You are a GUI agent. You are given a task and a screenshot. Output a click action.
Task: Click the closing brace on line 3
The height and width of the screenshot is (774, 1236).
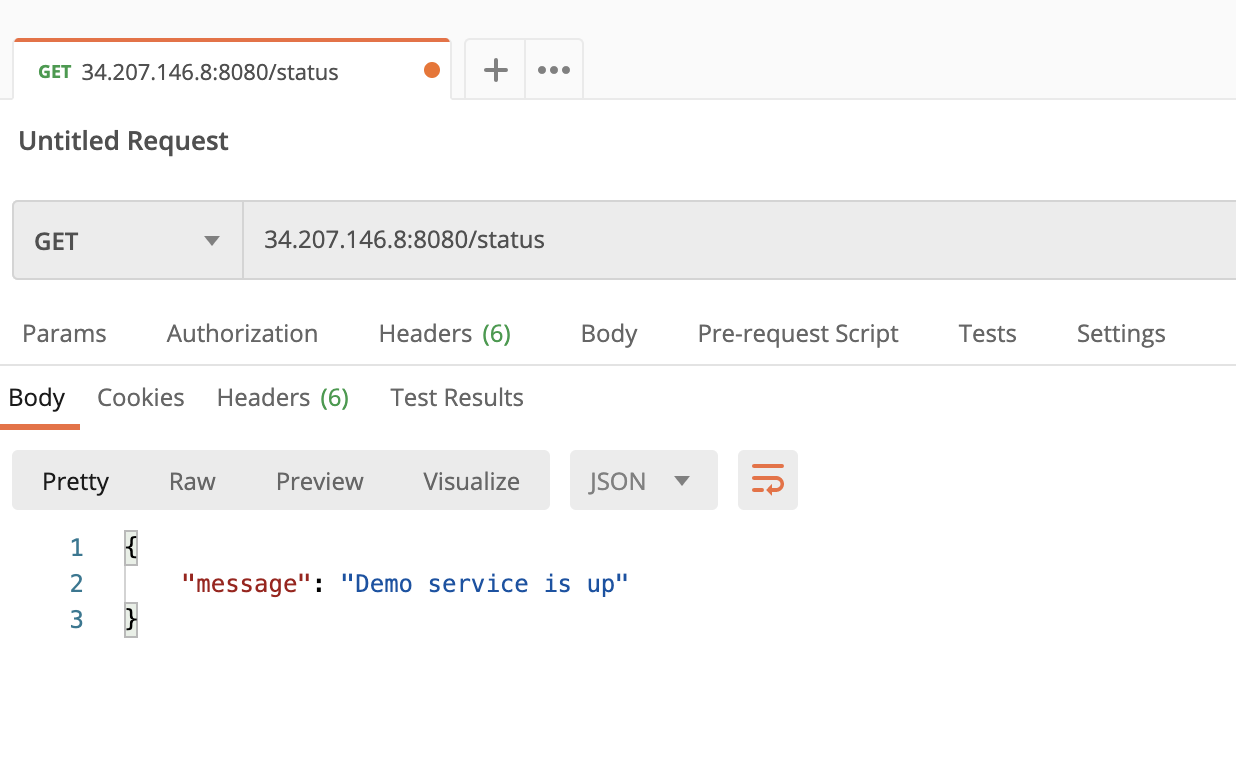pos(131,619)
